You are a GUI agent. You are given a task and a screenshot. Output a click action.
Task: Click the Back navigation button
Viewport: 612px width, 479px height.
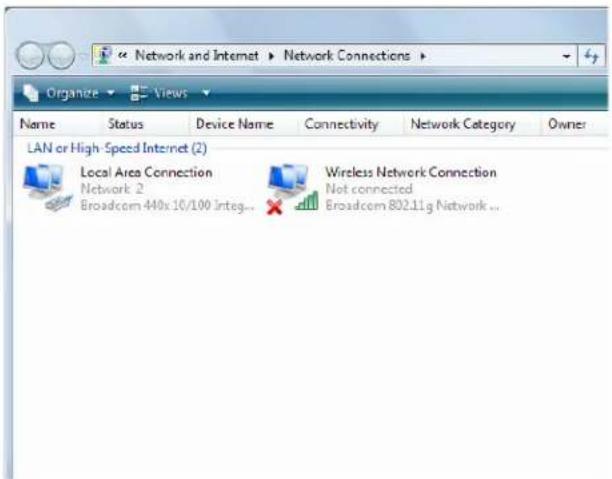pos(30,55)
